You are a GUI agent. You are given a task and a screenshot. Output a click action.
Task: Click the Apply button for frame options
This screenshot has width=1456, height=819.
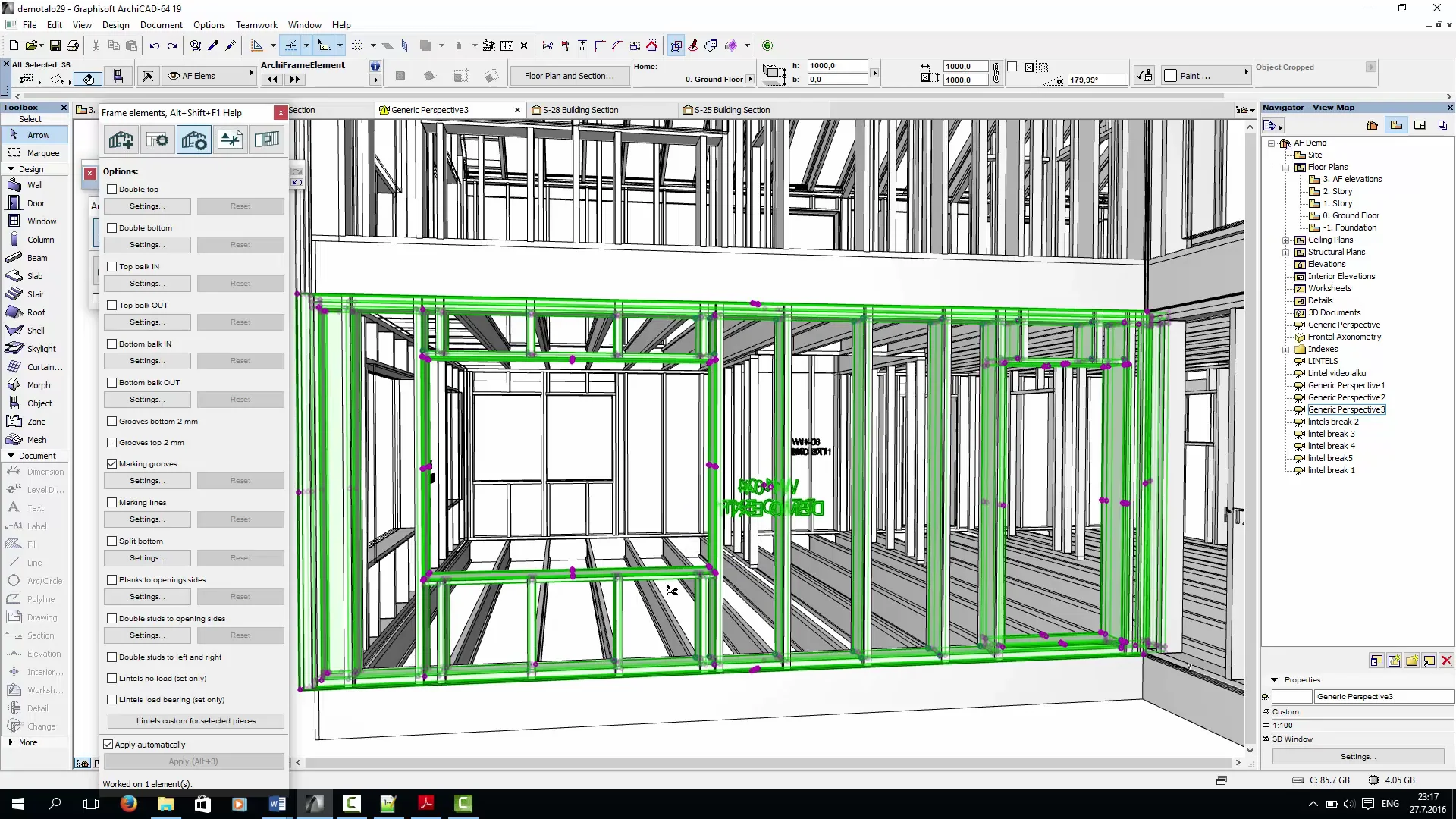pyautogui.click(x=193, y=762)
